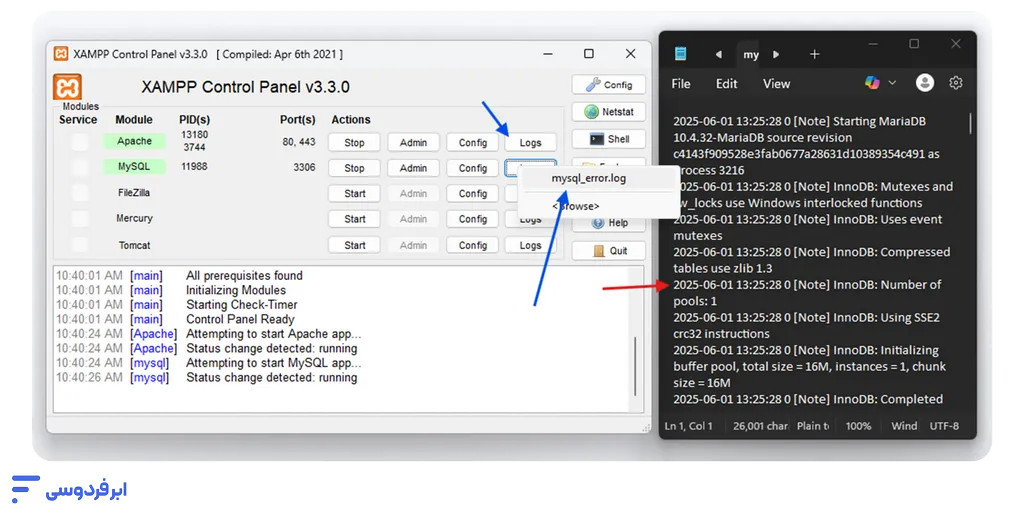
Task: Quit the XAMPP Control Panel
Action: [x=609, y=251]
